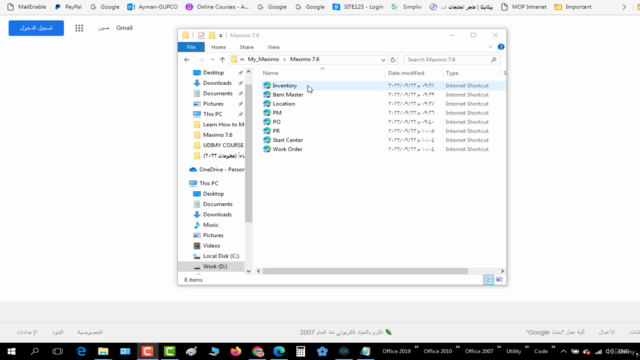
Task: Select Work (D:) drive
Action: point(215,267)
